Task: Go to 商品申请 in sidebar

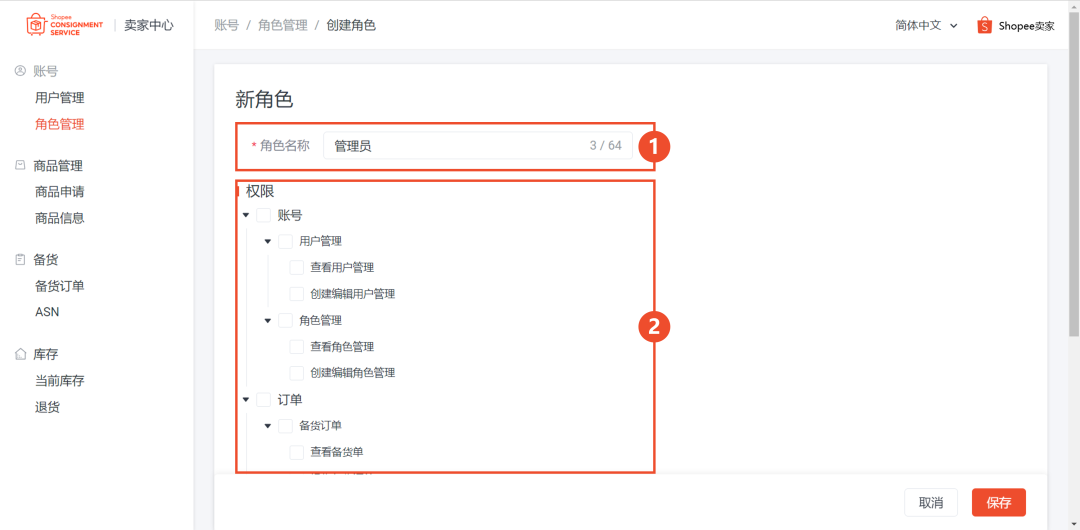Action: coord(59,192)
